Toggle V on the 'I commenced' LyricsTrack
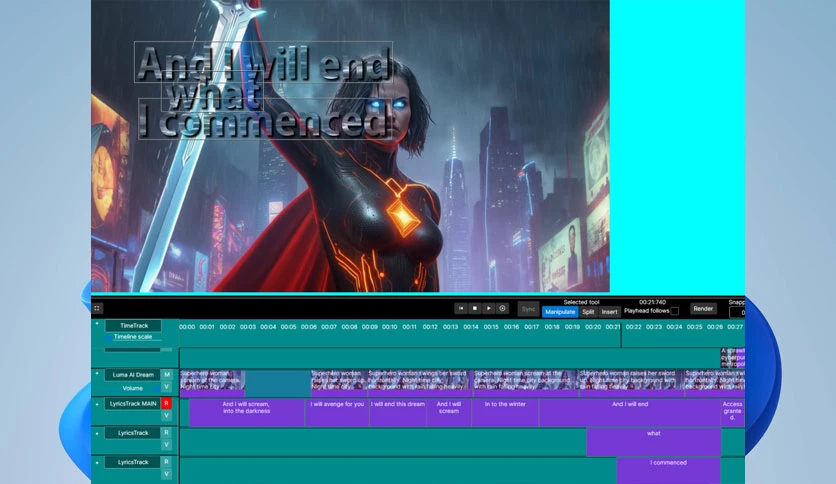The width and height of the screenshot is (836, 484). point(167,474)
